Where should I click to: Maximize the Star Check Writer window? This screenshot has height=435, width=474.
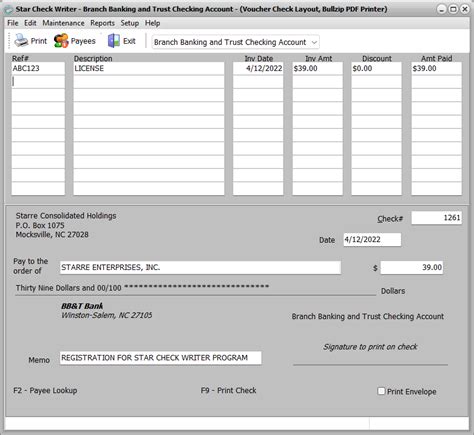[453, 9]
